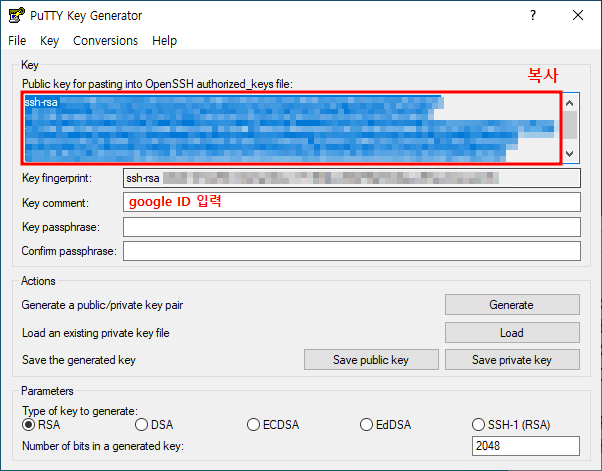Click the public key scrollbar up arrow
The image size is (602, 471).
pyautogui.click(x=570, y=103)
